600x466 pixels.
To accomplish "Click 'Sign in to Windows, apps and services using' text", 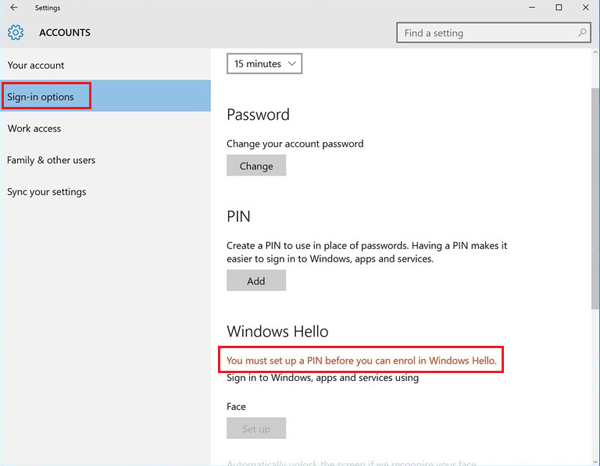I will [323, 378].
